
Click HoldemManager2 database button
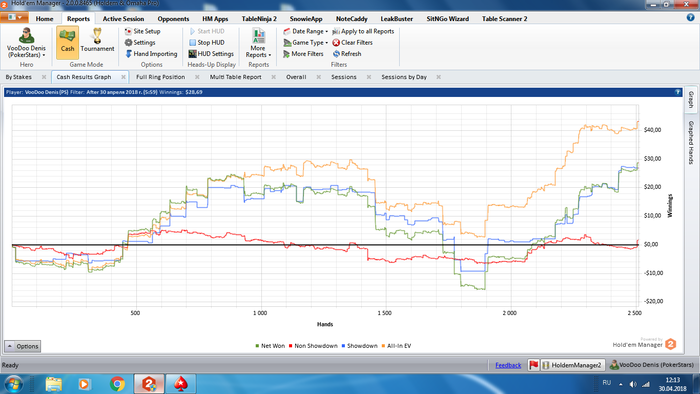[572, 365]
